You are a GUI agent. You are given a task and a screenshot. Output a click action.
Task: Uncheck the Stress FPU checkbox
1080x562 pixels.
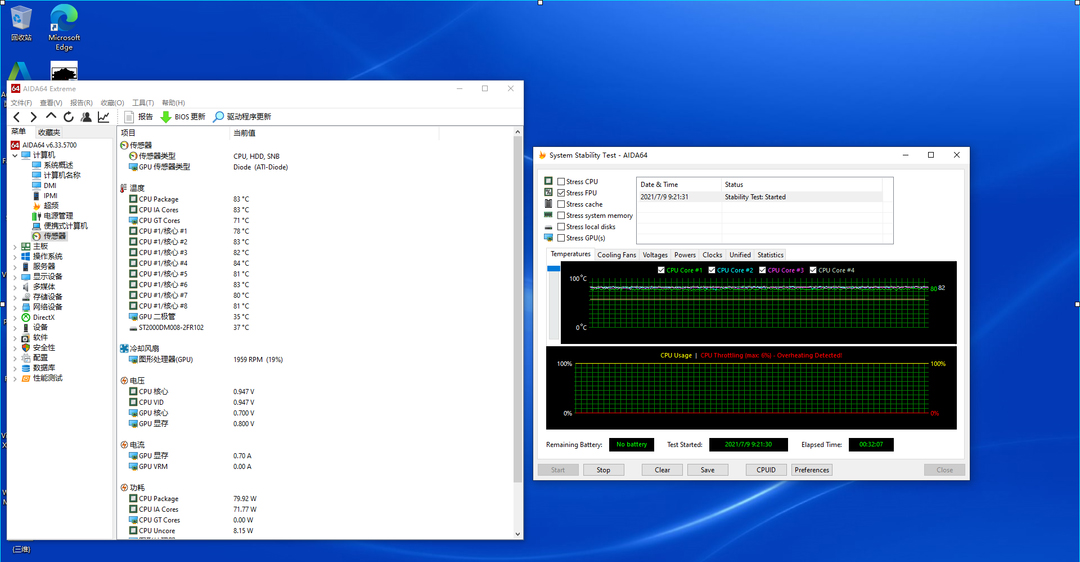[x=561, y=193]
